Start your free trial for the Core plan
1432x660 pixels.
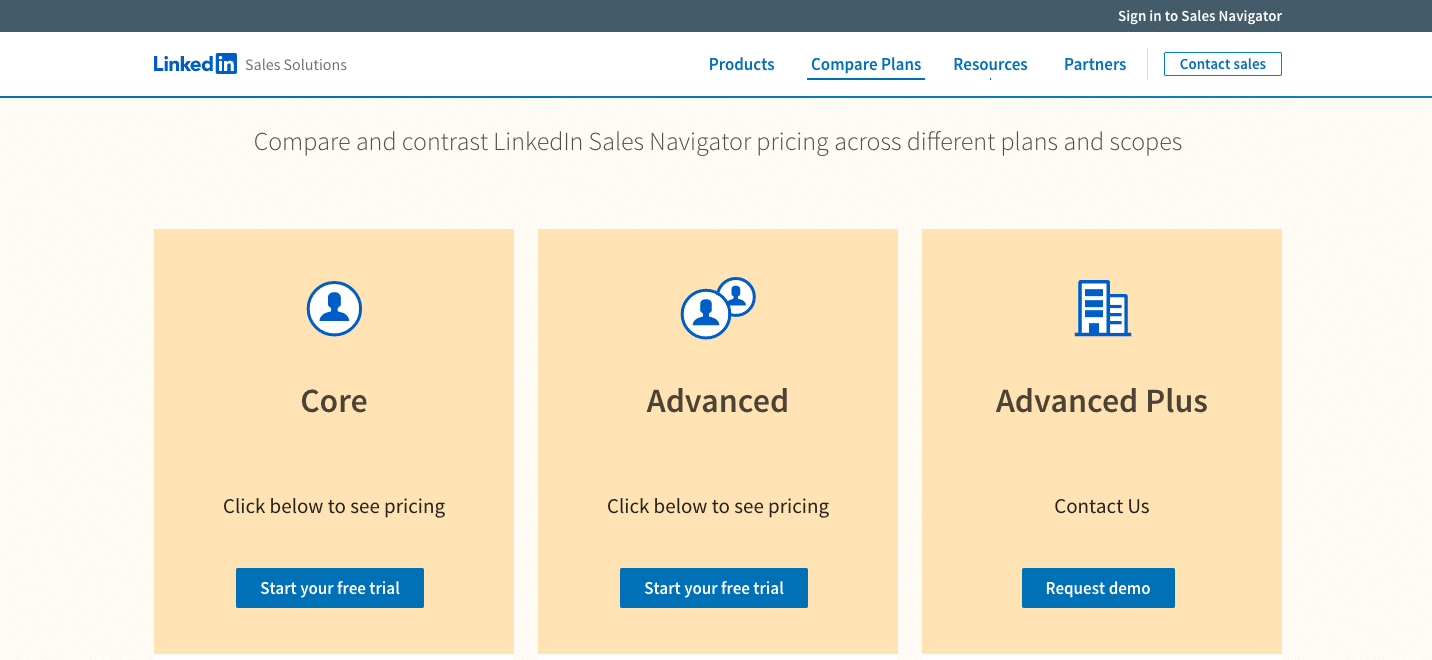tap(329, 588)
